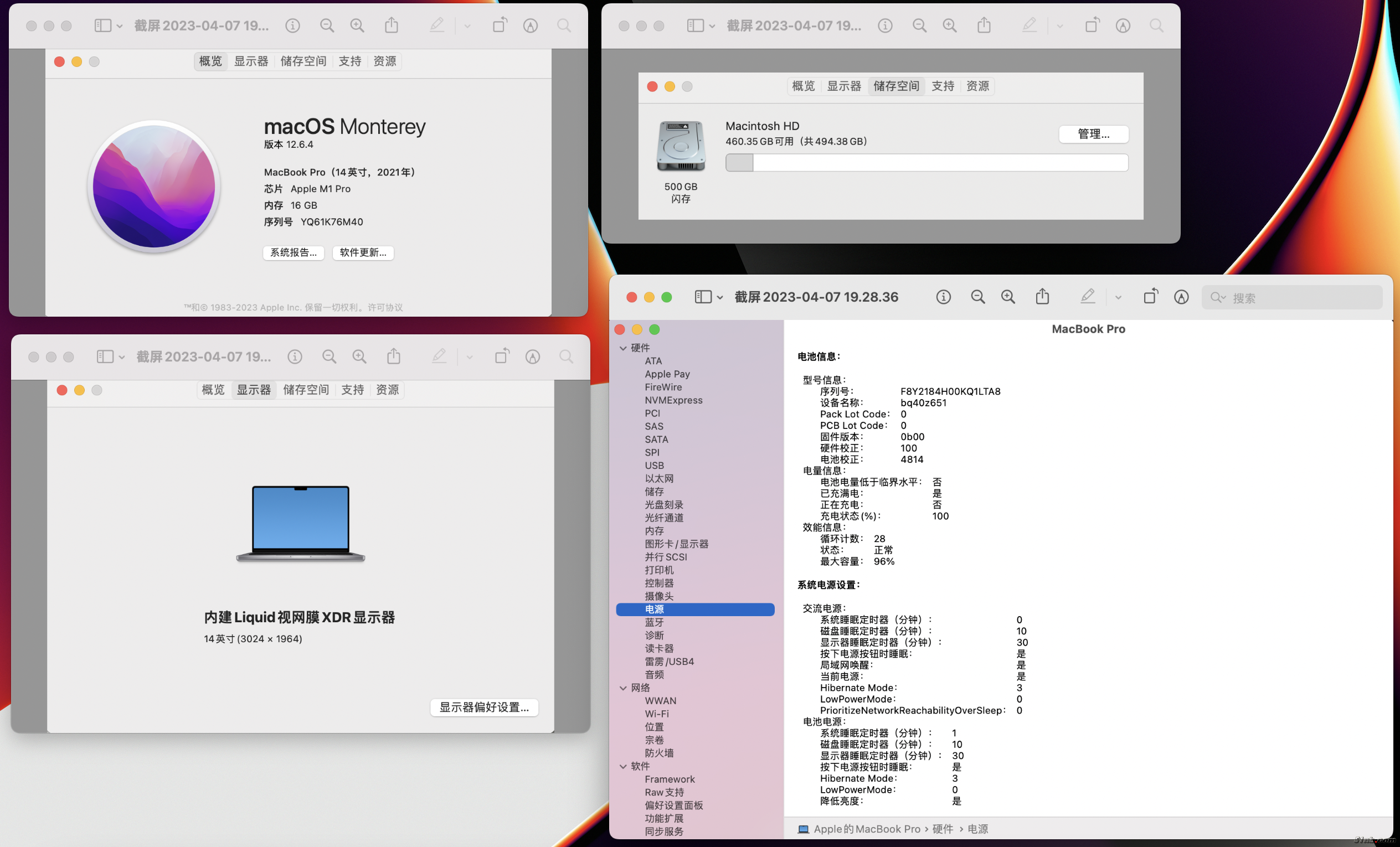Click the Macintosh HD drive icon
Viewport: 1400px width, 847px height.
tap(681, 146)
